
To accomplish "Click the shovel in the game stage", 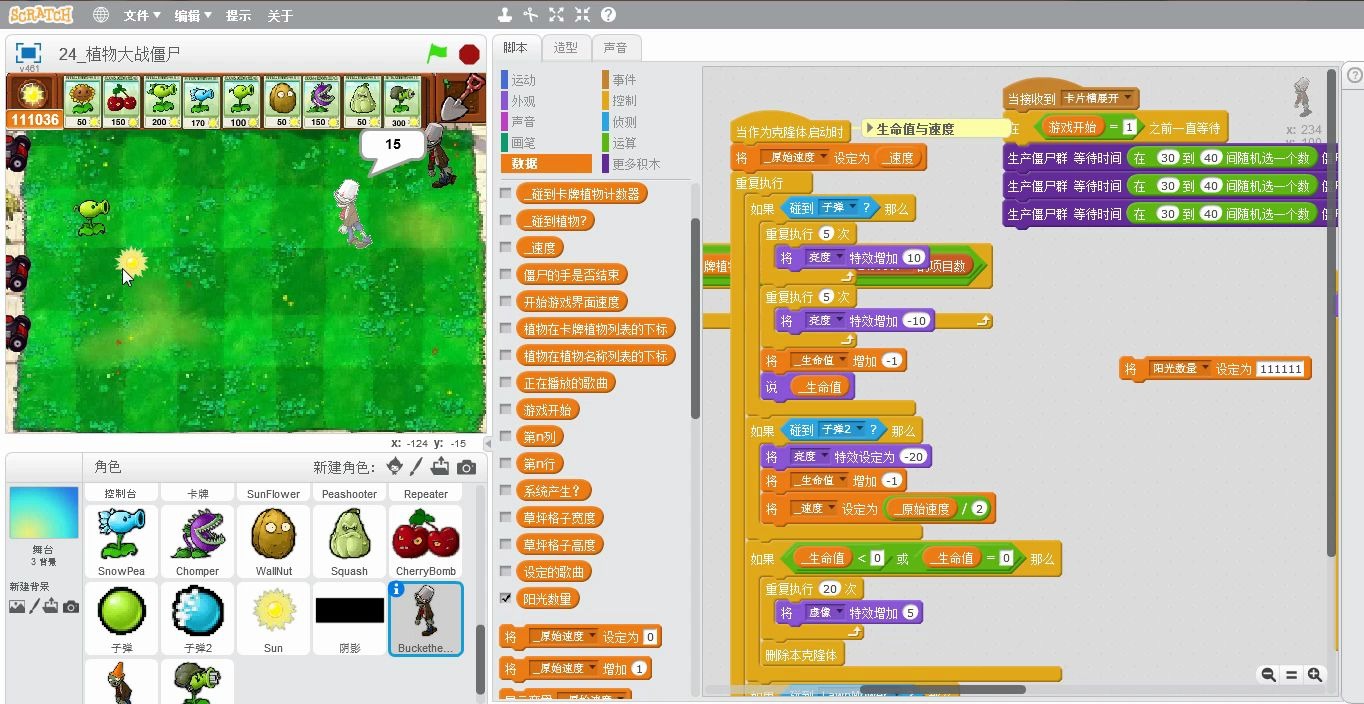I will click(463, 96).
